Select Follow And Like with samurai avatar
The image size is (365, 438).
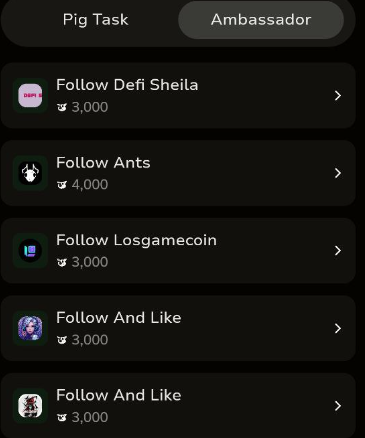(178, 406)
